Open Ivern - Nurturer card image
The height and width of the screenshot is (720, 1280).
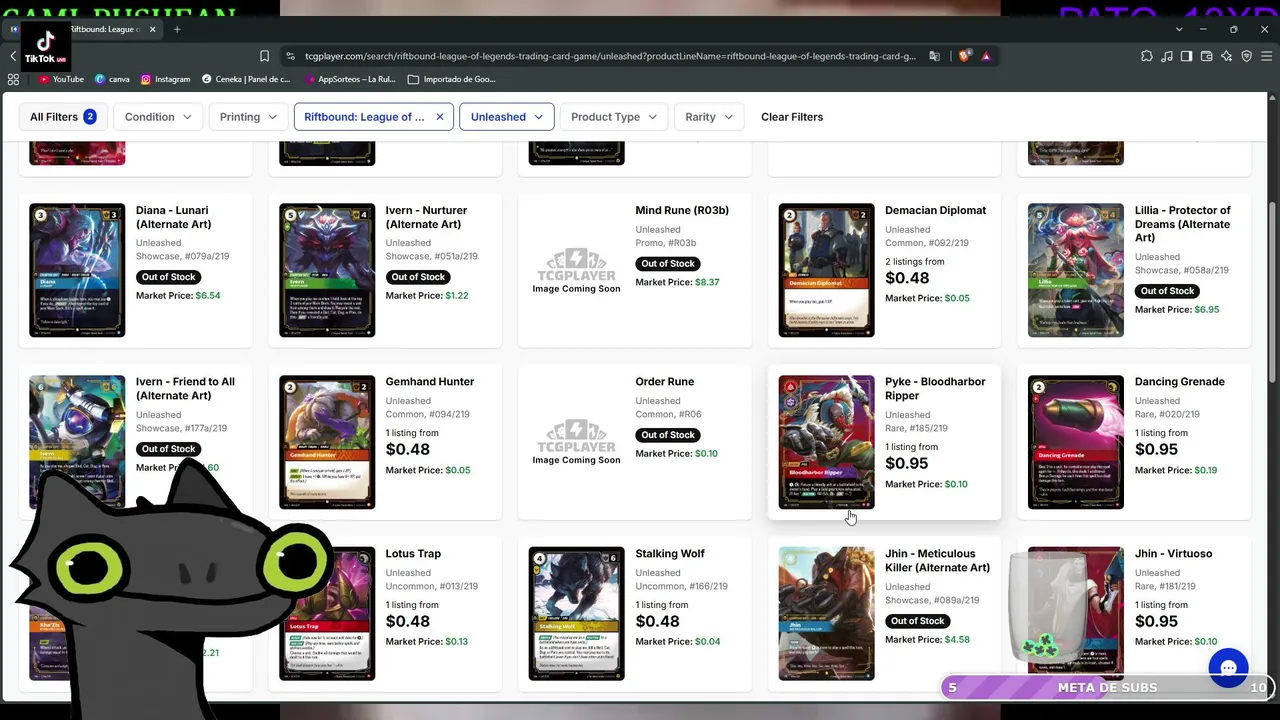(x=327, y=270)
